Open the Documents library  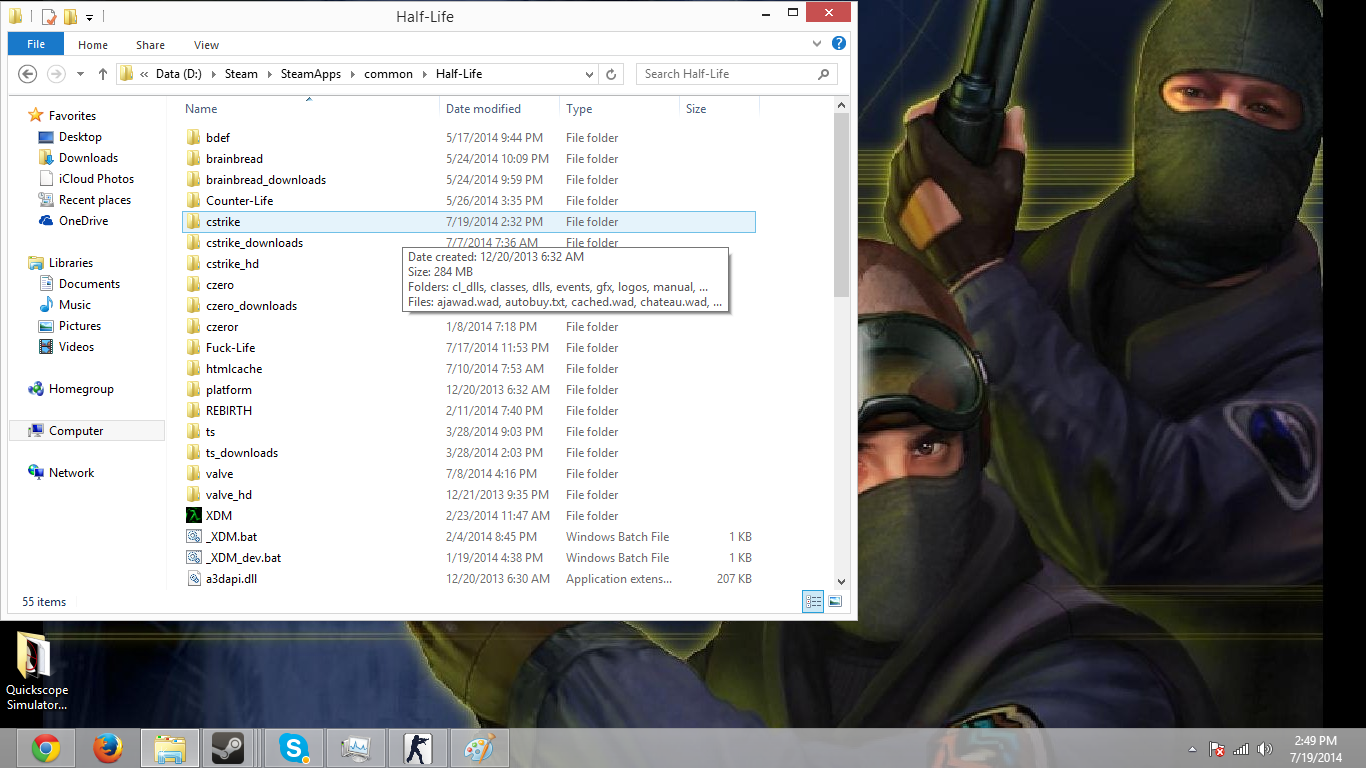pyautogui.click(x=89, y=284)
